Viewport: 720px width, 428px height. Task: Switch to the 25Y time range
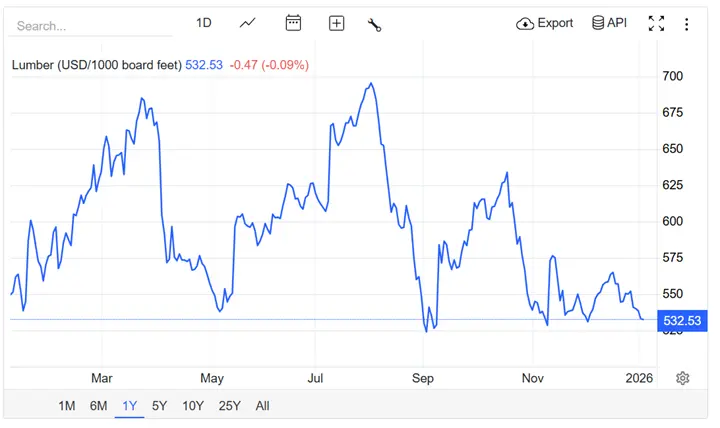point(229,406)
